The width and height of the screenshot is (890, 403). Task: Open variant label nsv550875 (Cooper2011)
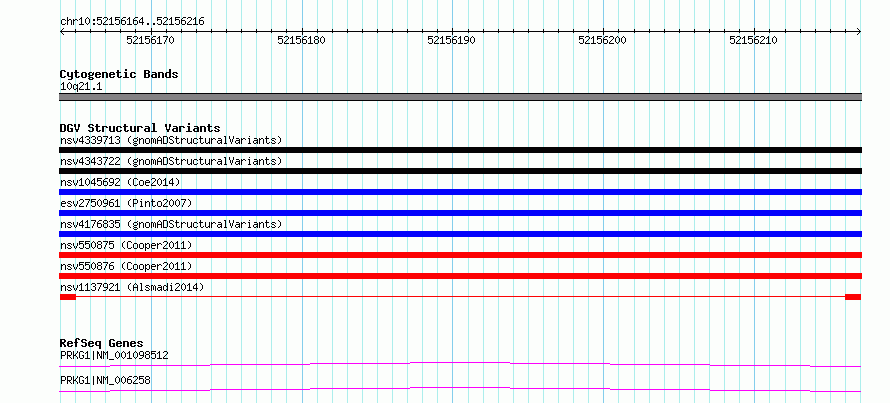click(126, 245)
